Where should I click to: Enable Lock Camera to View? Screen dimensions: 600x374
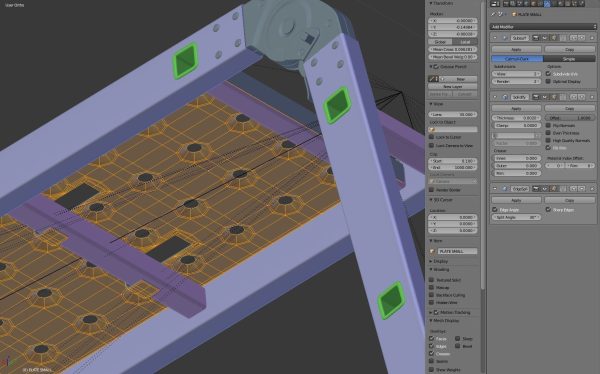431,145
